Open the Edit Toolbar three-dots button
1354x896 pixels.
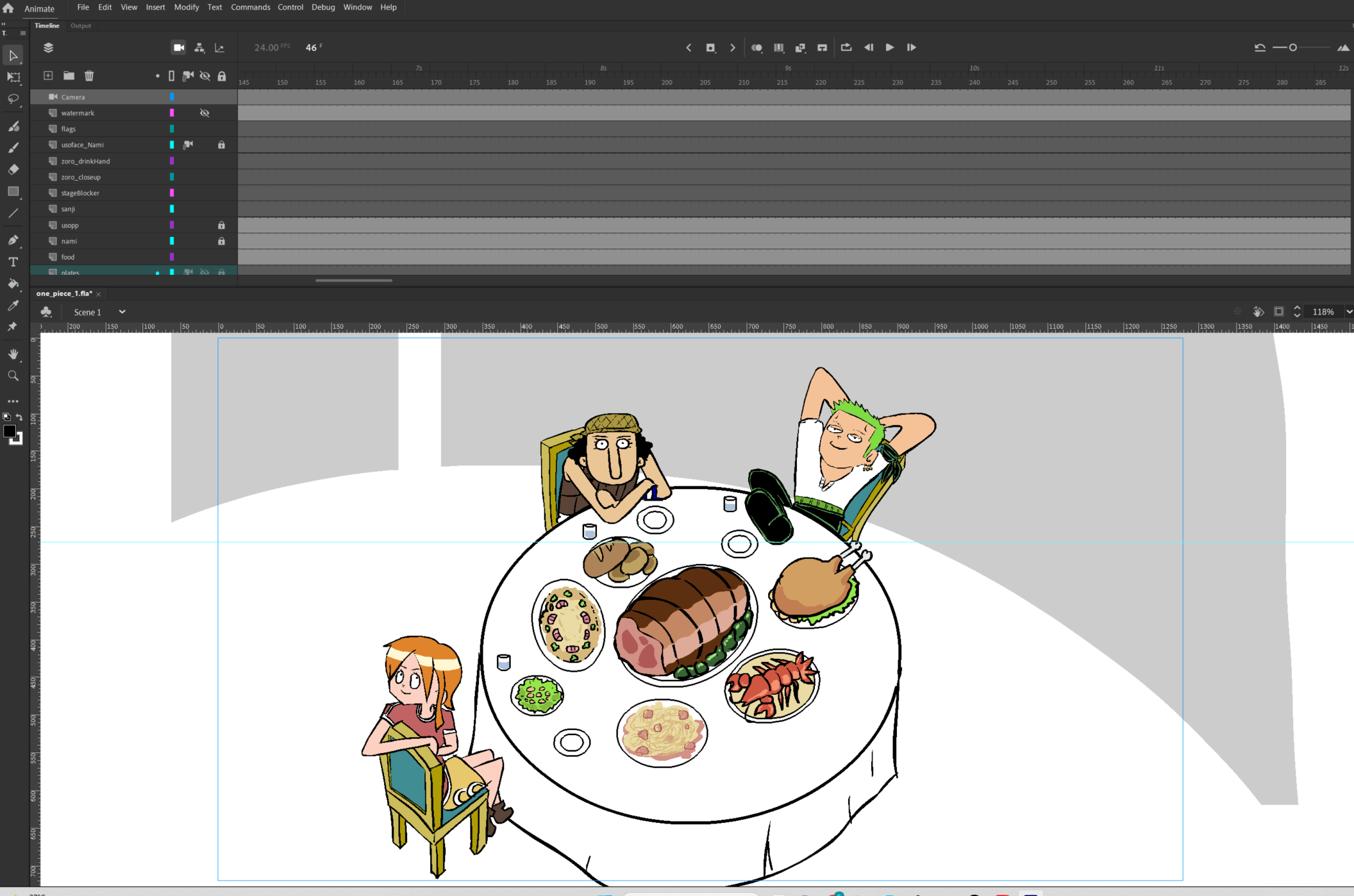(x=13, y=401)
